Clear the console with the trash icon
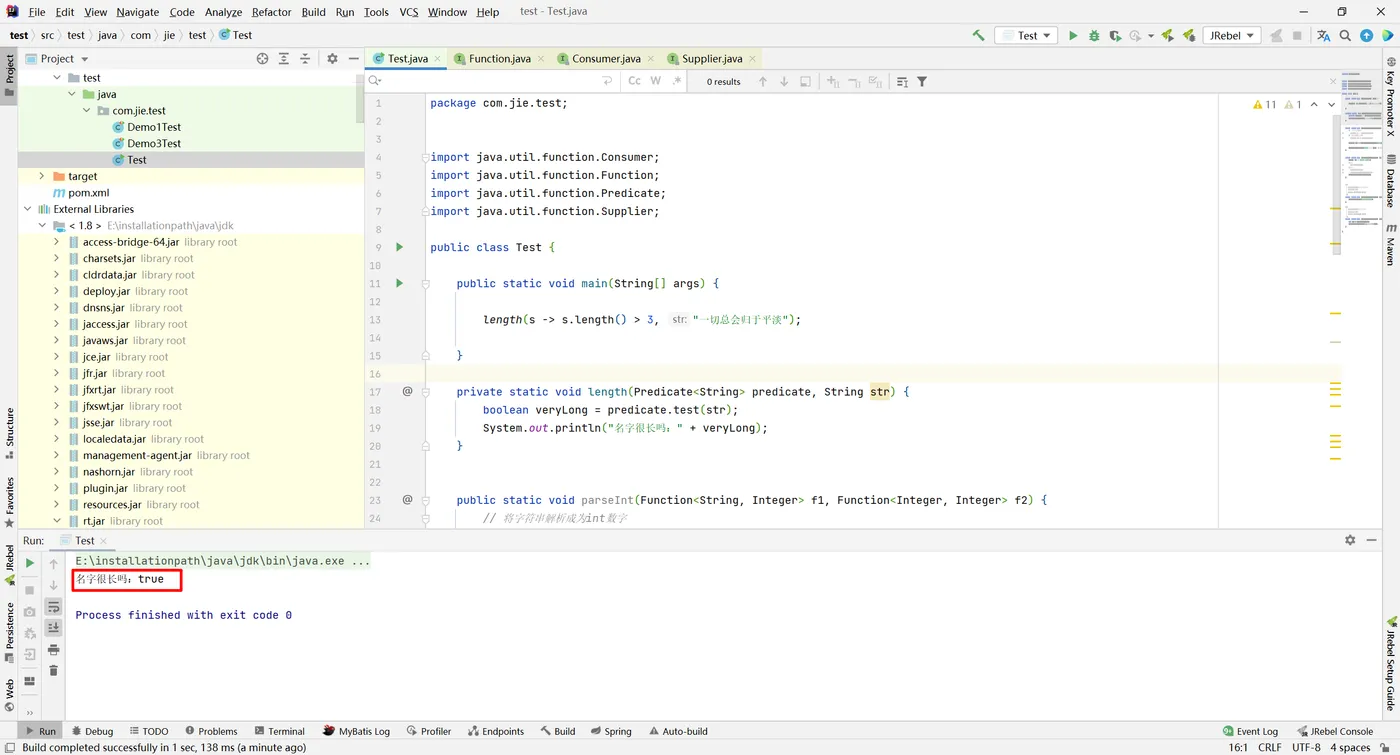 coord(54,671)
